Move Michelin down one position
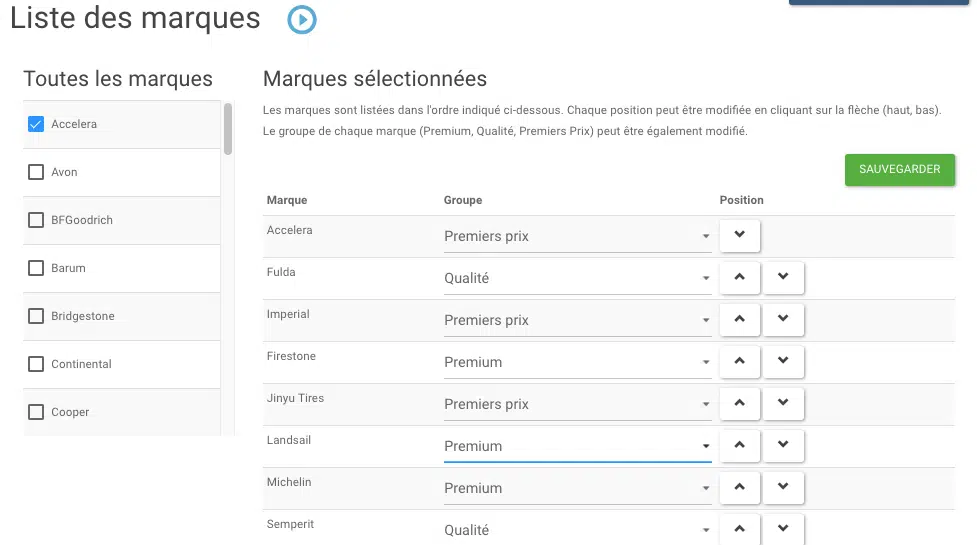The height and width of the screenshot is (545, 977). [x=783, y=488]
